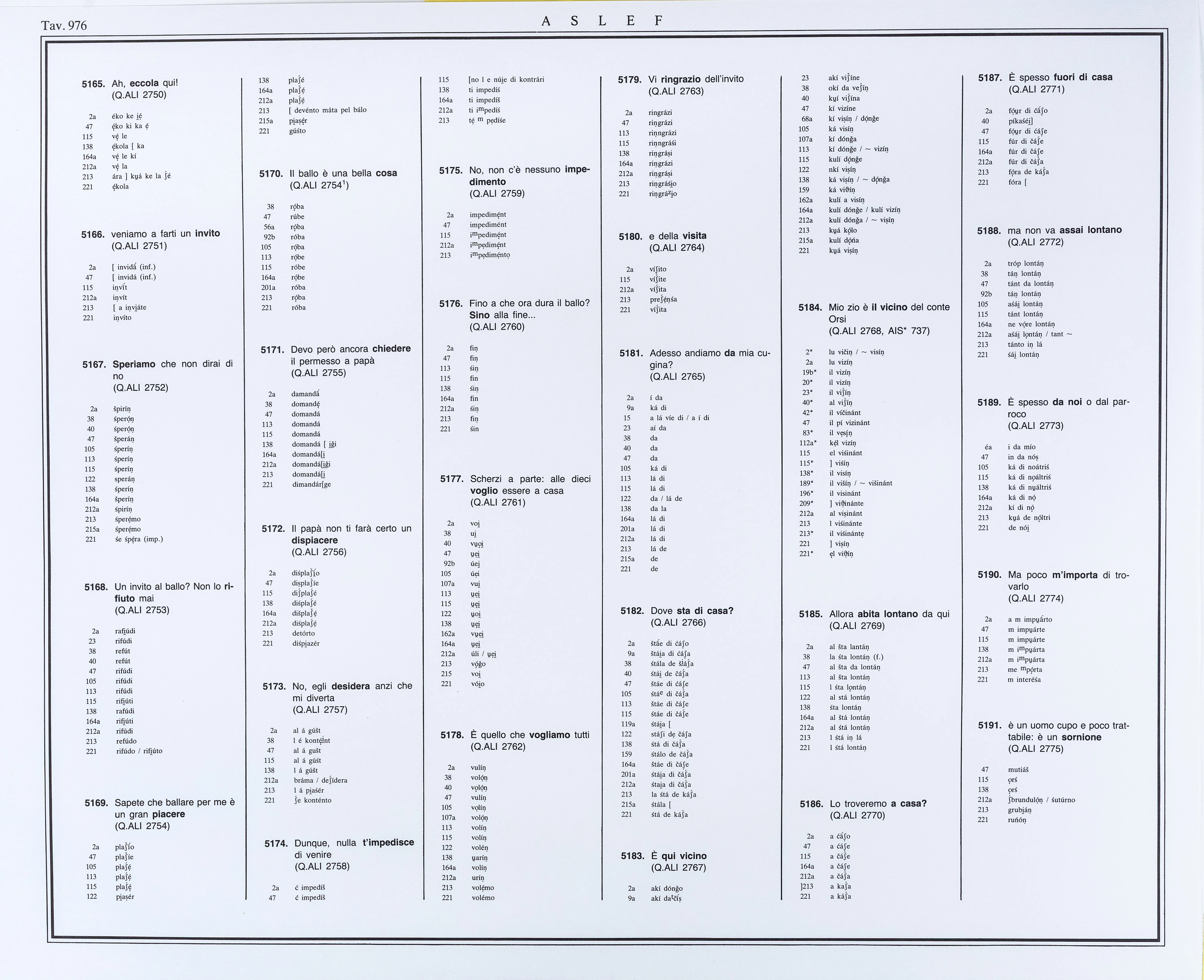
Task: Open entry 5182 'Dove sta di casa?'
Action: tap(692, 611)
